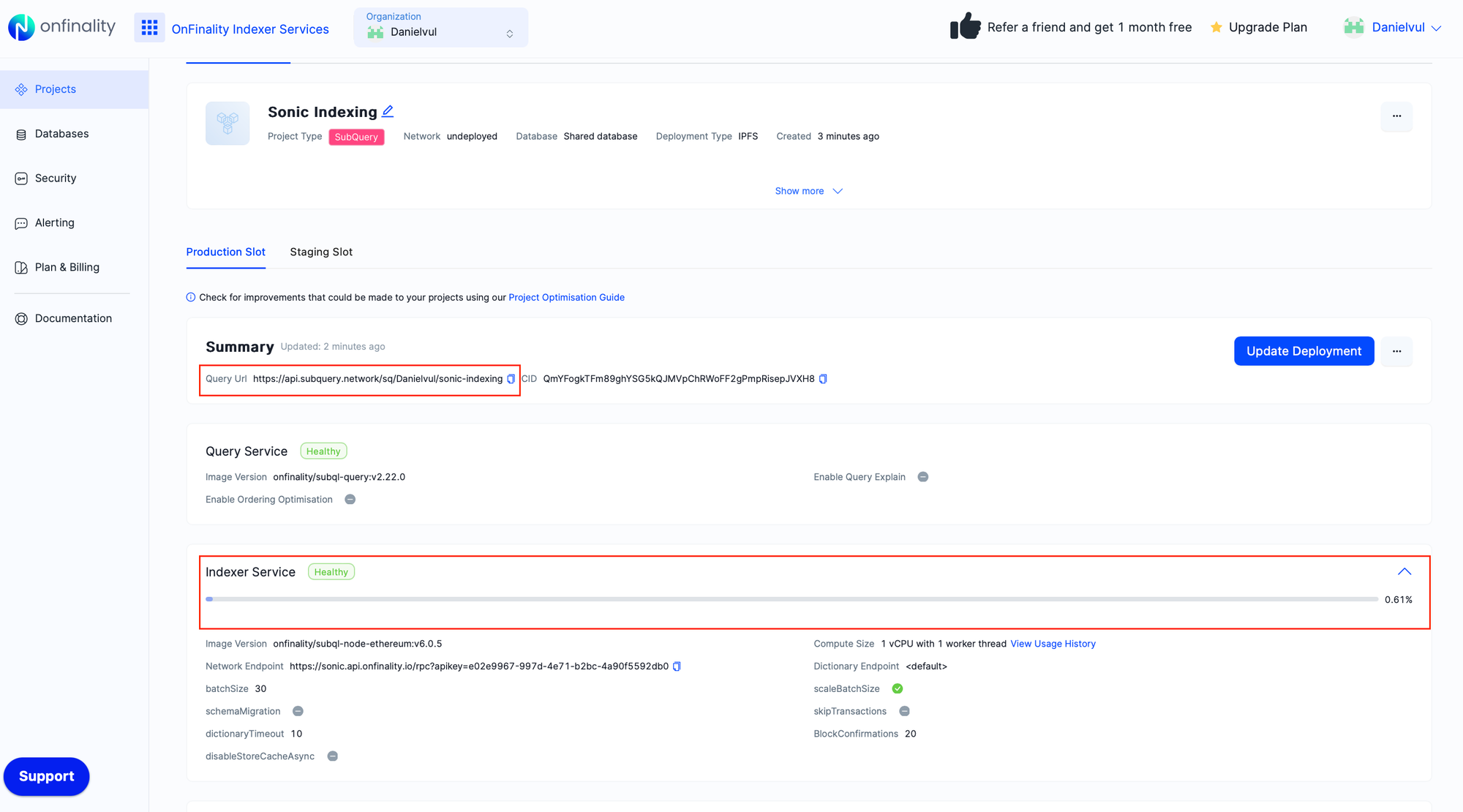Open the Project Optimisation Guide
This screenshot has width=1463, height=812.
(566, 297)
